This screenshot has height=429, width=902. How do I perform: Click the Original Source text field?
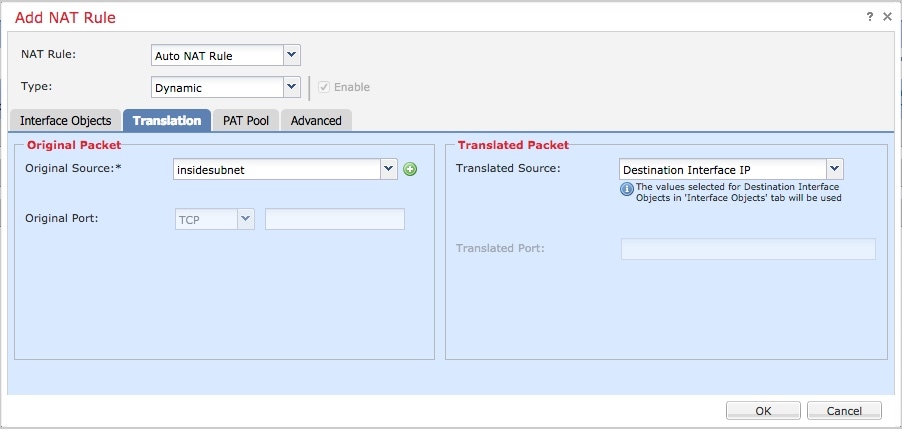(276, 169)
